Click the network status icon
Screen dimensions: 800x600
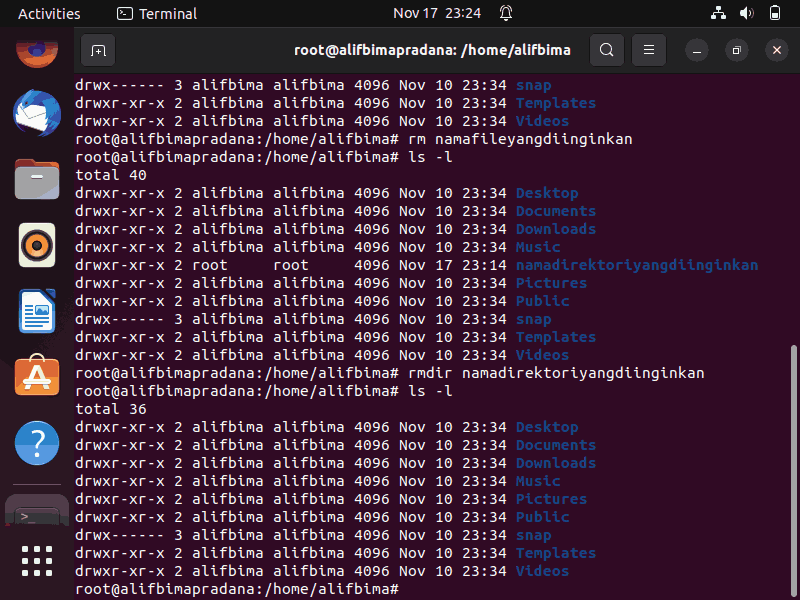(x=718, y=13)
